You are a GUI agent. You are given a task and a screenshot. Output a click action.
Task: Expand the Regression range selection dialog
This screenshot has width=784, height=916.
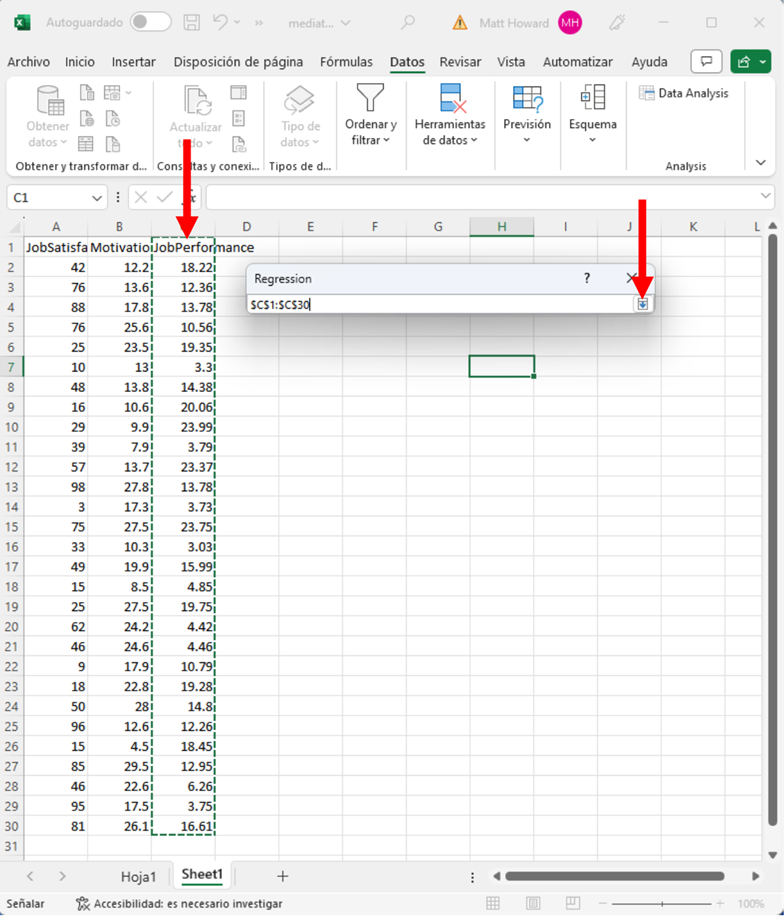pos(643,304)
